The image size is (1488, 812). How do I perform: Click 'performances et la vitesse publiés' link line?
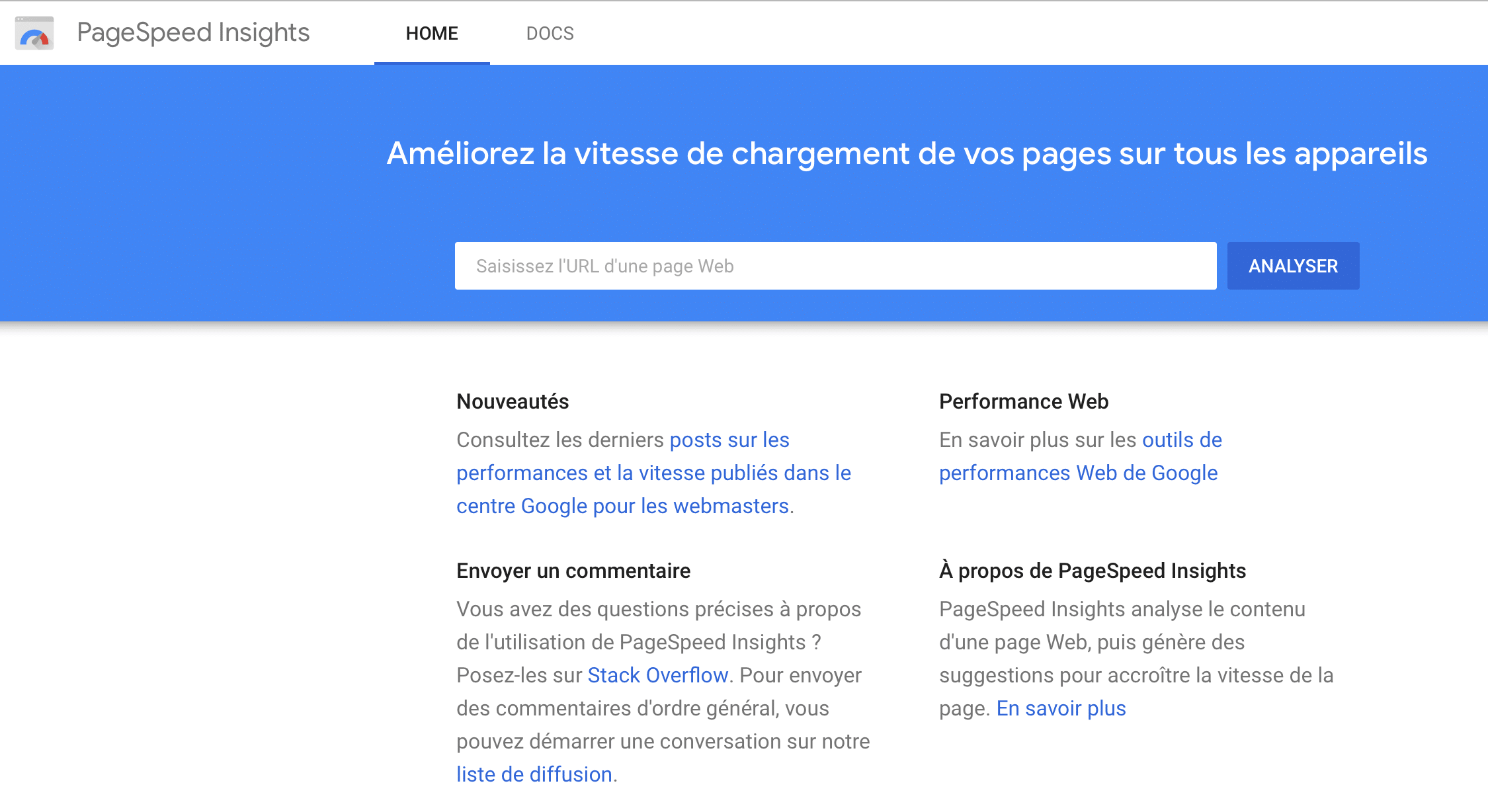coord(653,473)
